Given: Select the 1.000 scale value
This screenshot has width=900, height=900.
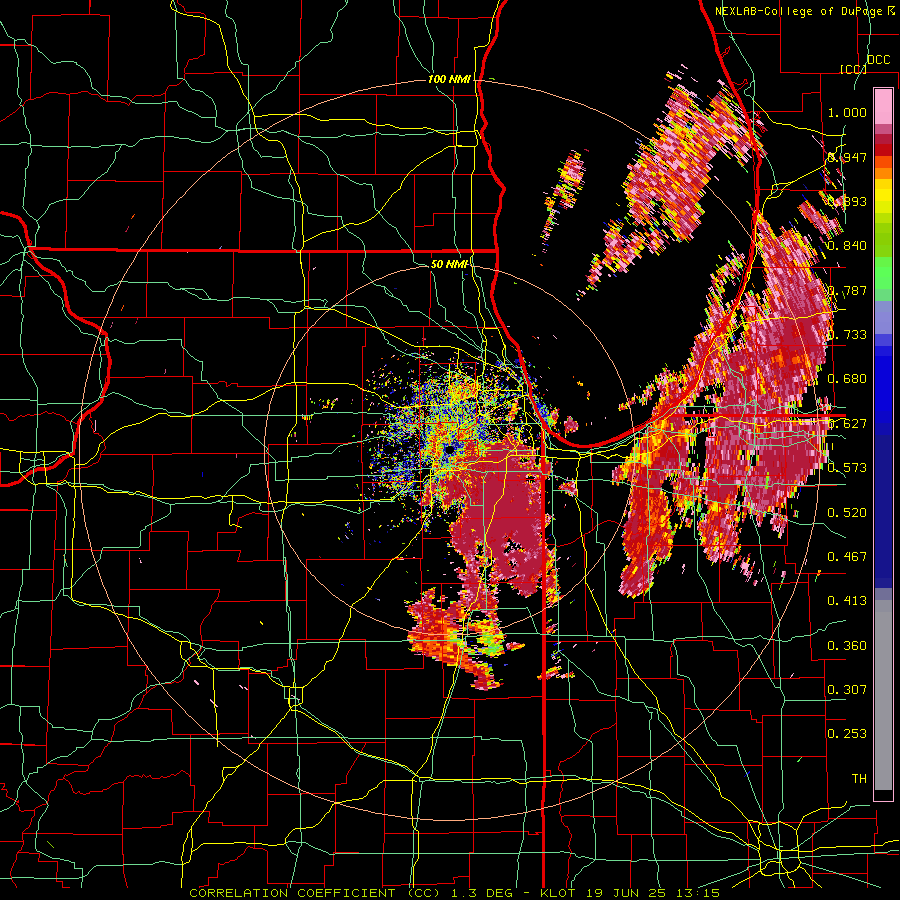Looking at the screenshot, I should (847, 112).
